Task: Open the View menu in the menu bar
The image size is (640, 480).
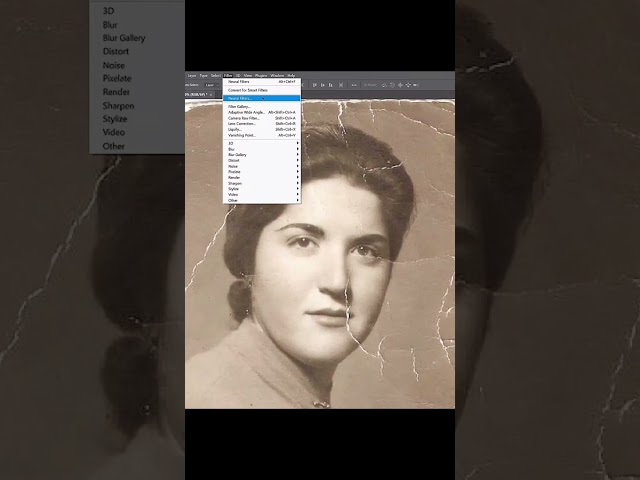Action: click(x=248, y=76)
